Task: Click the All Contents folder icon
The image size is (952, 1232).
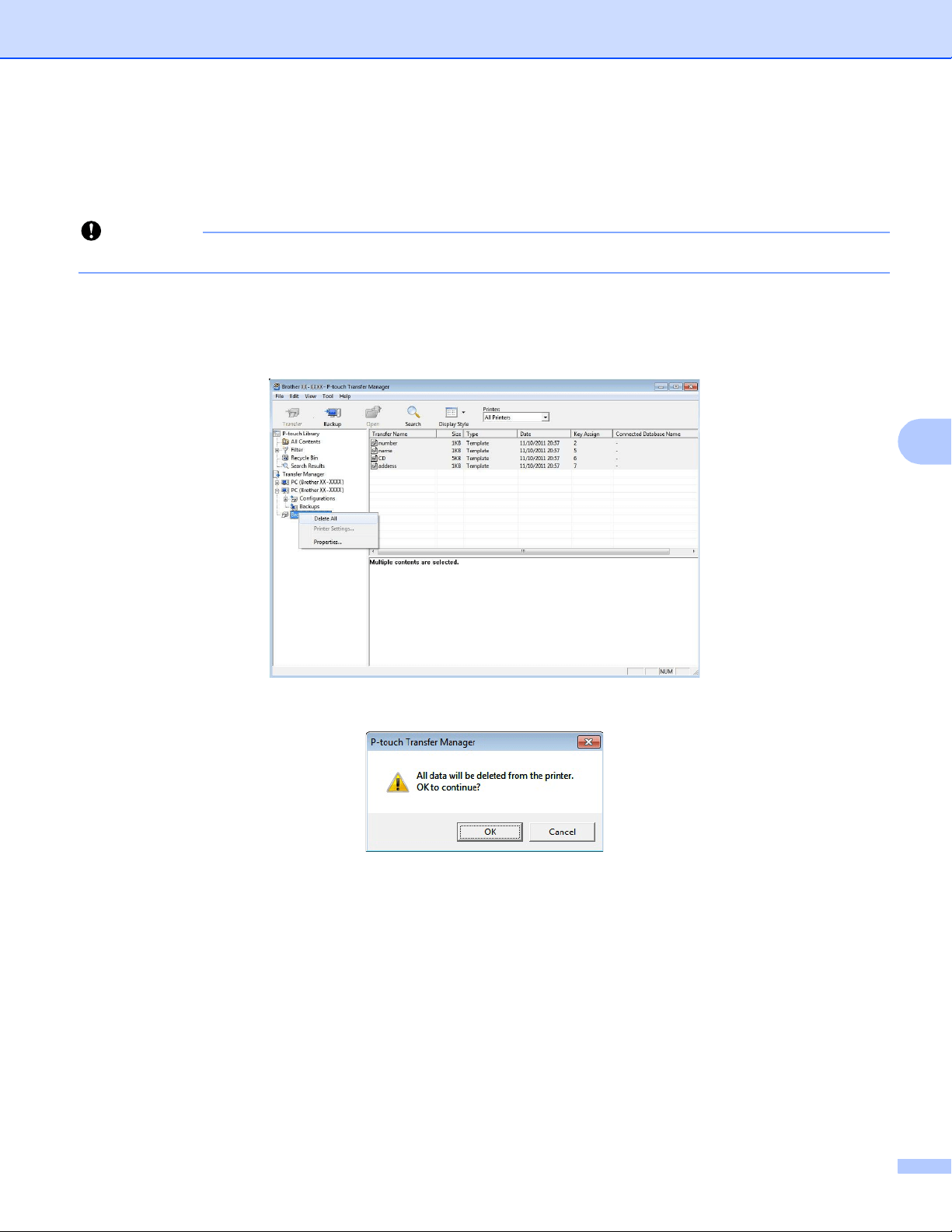Action: [x=285, y=441]
